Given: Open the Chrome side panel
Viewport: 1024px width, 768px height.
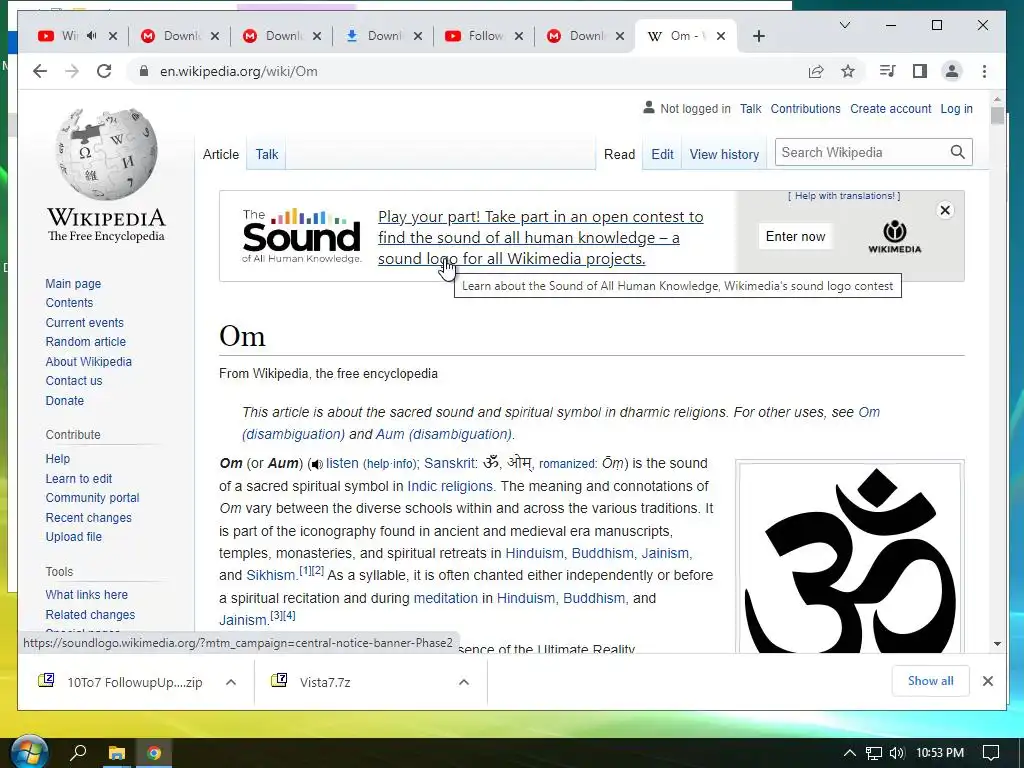Looking at the screenshot, I should [920, 71].
